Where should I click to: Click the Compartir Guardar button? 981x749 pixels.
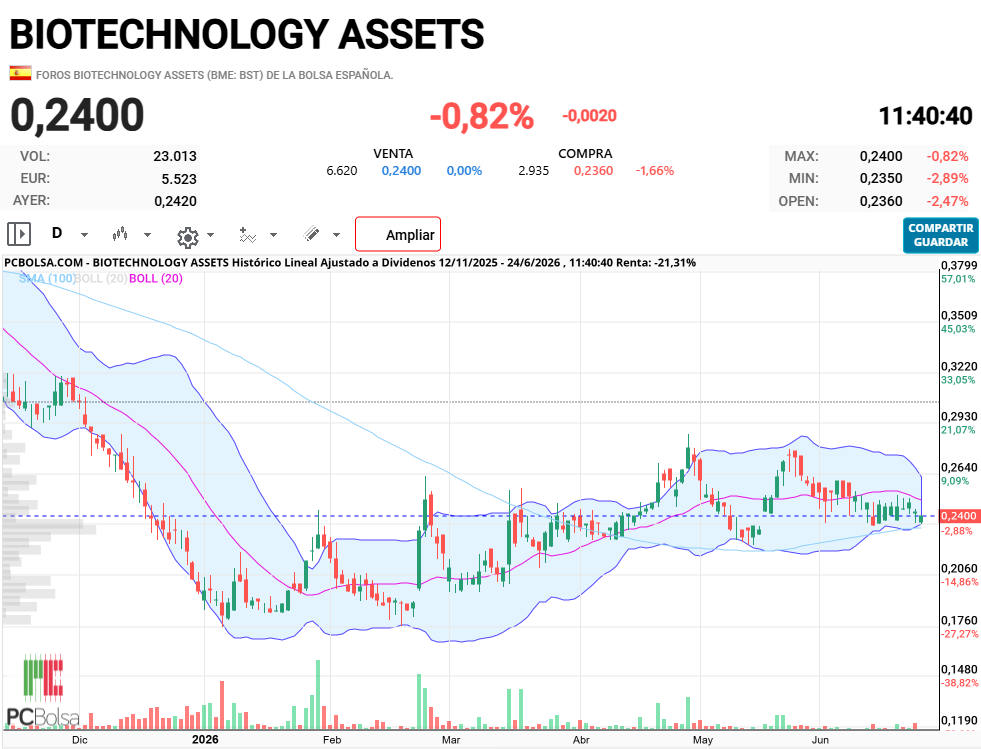point(940,235)
